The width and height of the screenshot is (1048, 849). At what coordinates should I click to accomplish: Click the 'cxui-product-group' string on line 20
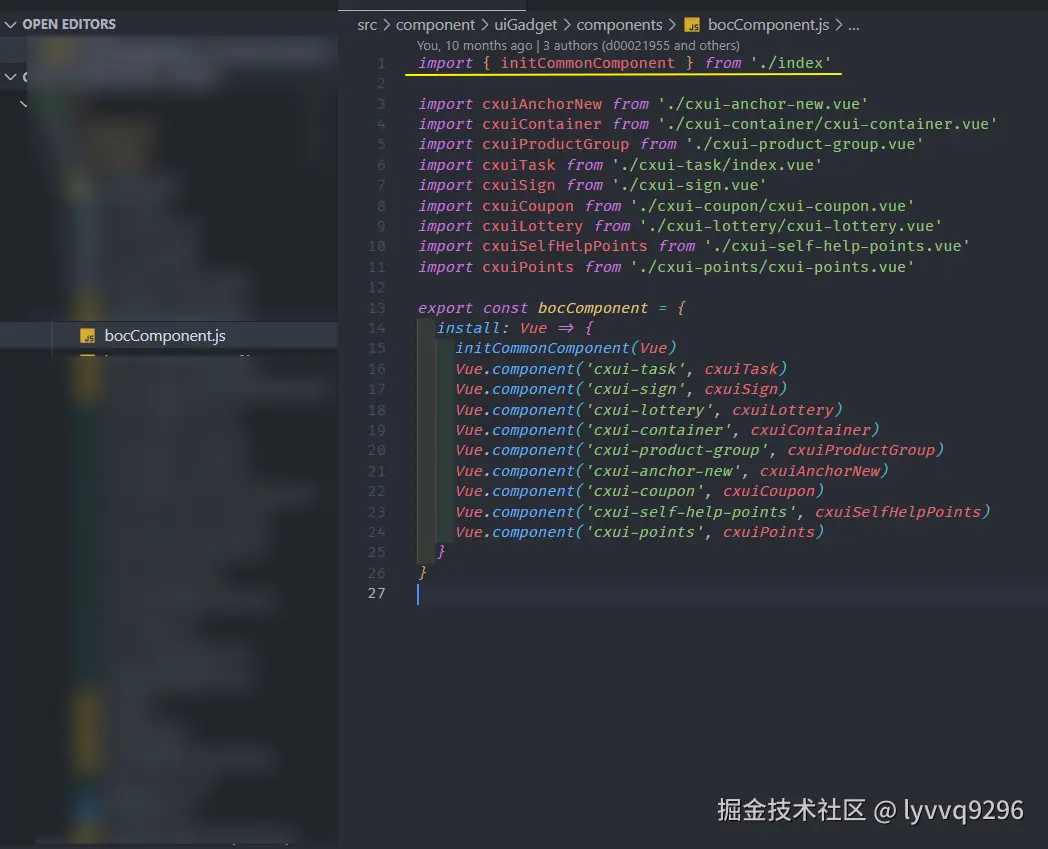[676, 450]
